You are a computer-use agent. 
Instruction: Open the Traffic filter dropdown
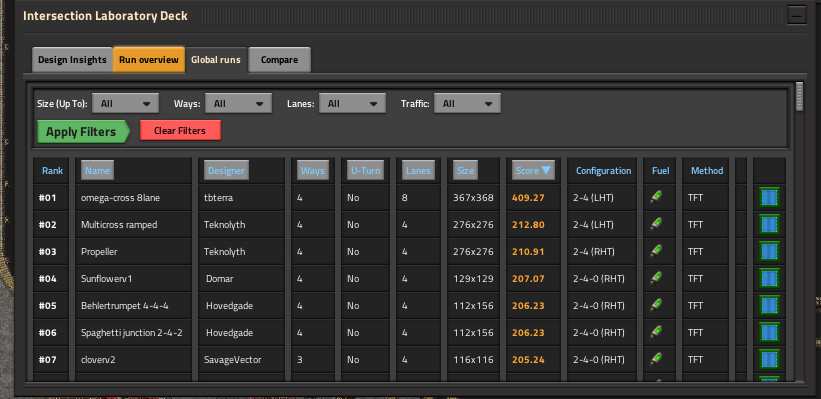pyautogui.click(x=468, y=104)
